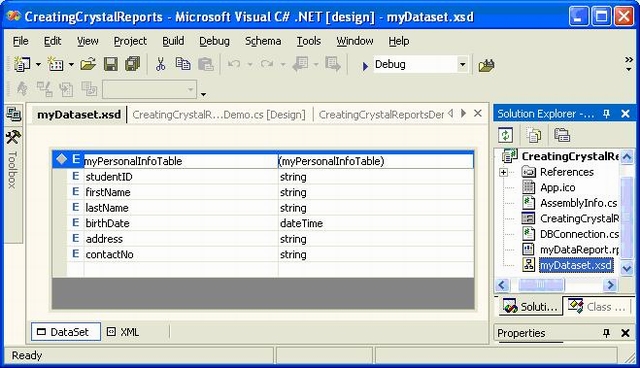Open the Add New Item dropdown arrow

click(x=71, y=64)
